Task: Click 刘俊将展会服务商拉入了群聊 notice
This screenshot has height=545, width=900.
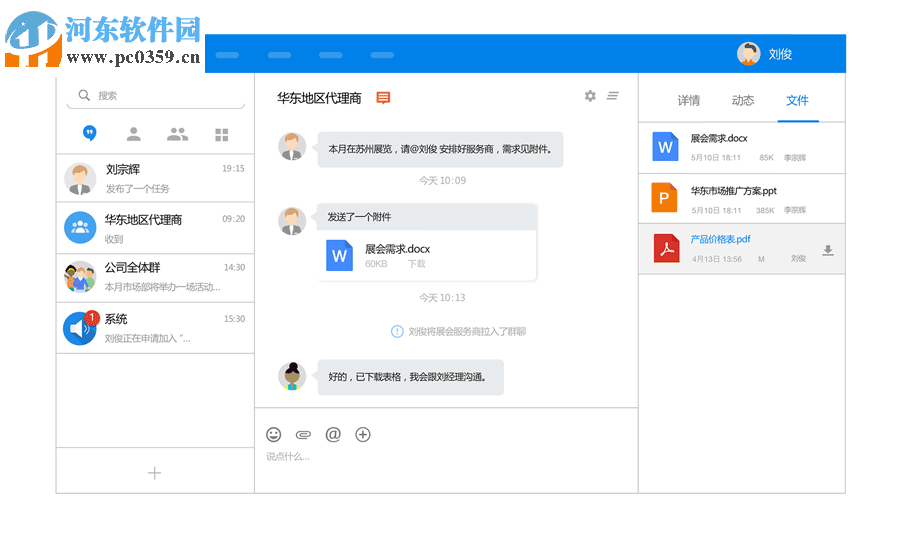Action: (x=458, y=332)
